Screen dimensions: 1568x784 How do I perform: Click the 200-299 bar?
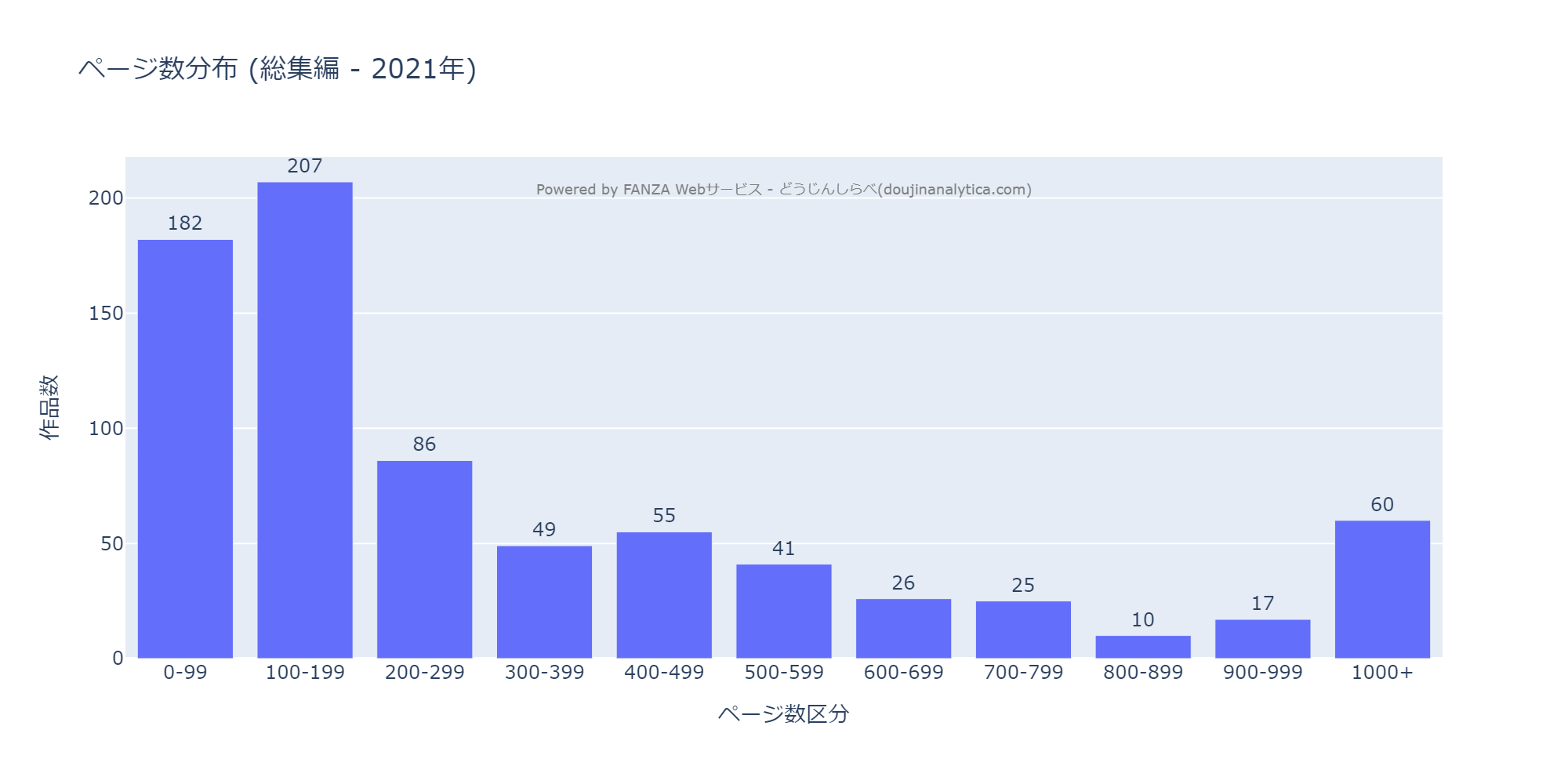click(x=424, y=559)
